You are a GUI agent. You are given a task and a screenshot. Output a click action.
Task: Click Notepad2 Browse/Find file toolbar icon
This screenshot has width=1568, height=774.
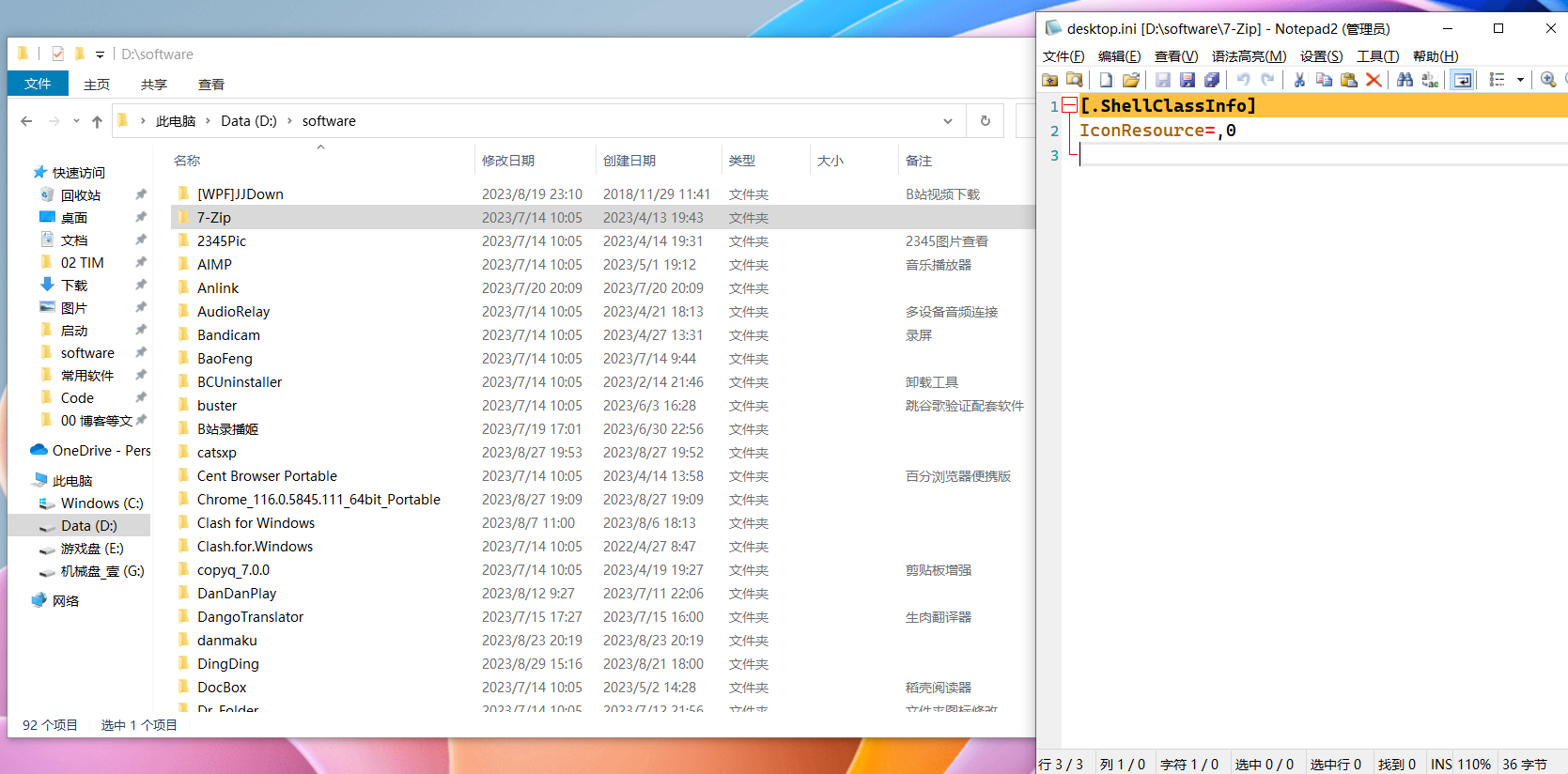(1075, 81)
